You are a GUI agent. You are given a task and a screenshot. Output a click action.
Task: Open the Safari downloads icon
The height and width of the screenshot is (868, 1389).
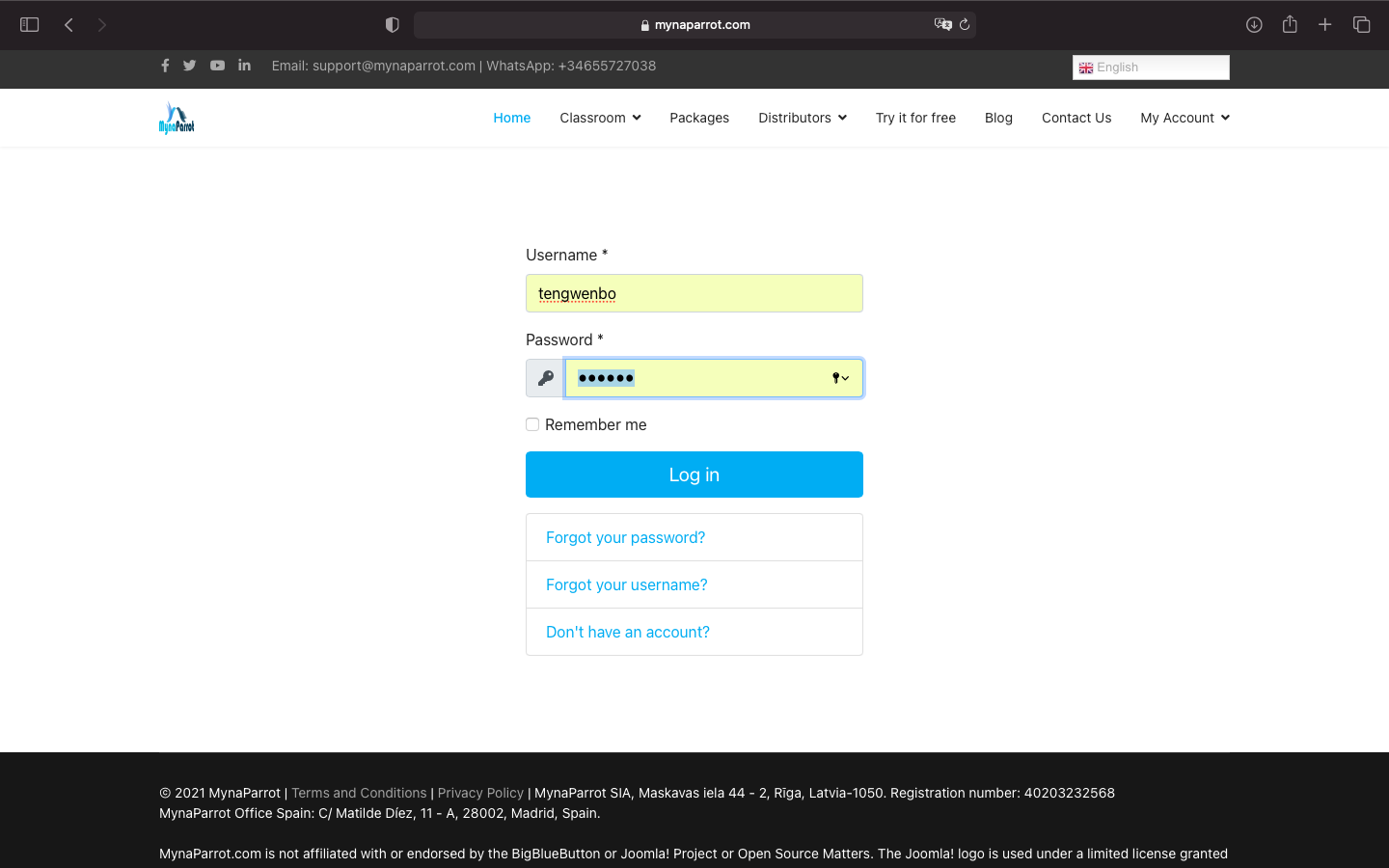click(x=1254, y=25)
